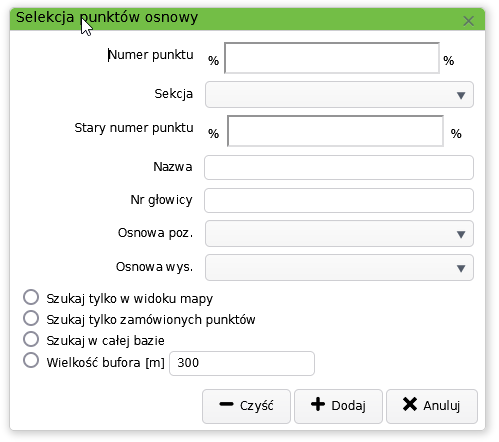
Task: Focus the Stary numer punktu field
Action: pyautogui.click(x=335, y=131)
